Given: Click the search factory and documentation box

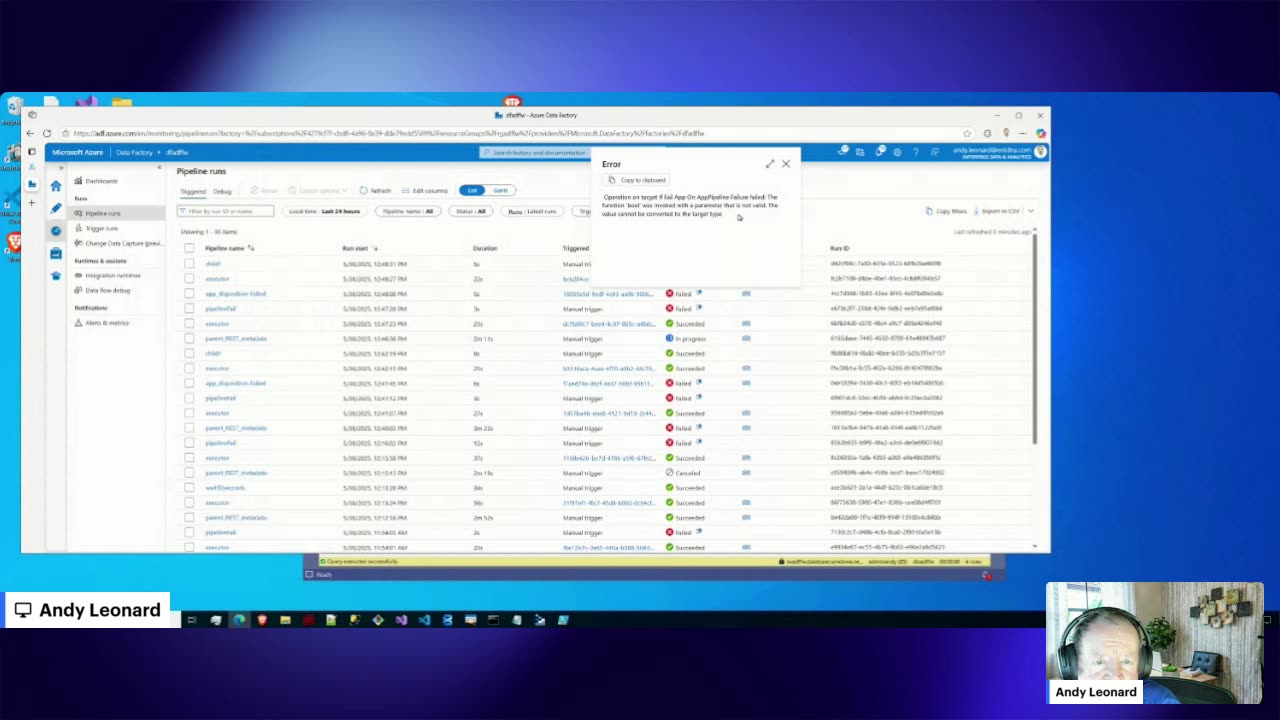Looking at the screenshot, I should point(535,153).
